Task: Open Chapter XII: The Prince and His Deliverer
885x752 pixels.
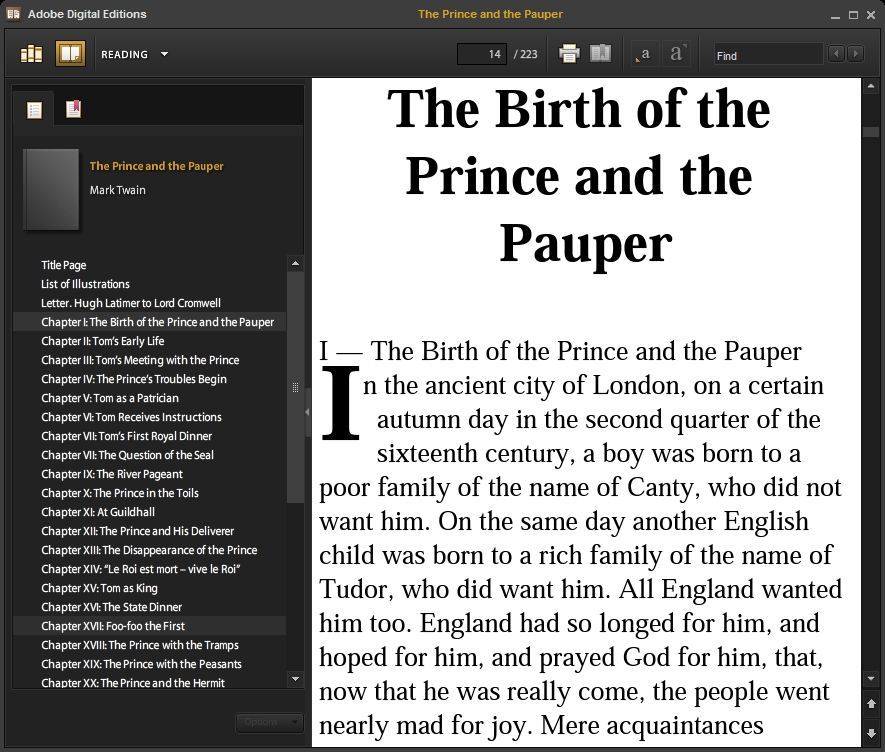Action: 137,531
